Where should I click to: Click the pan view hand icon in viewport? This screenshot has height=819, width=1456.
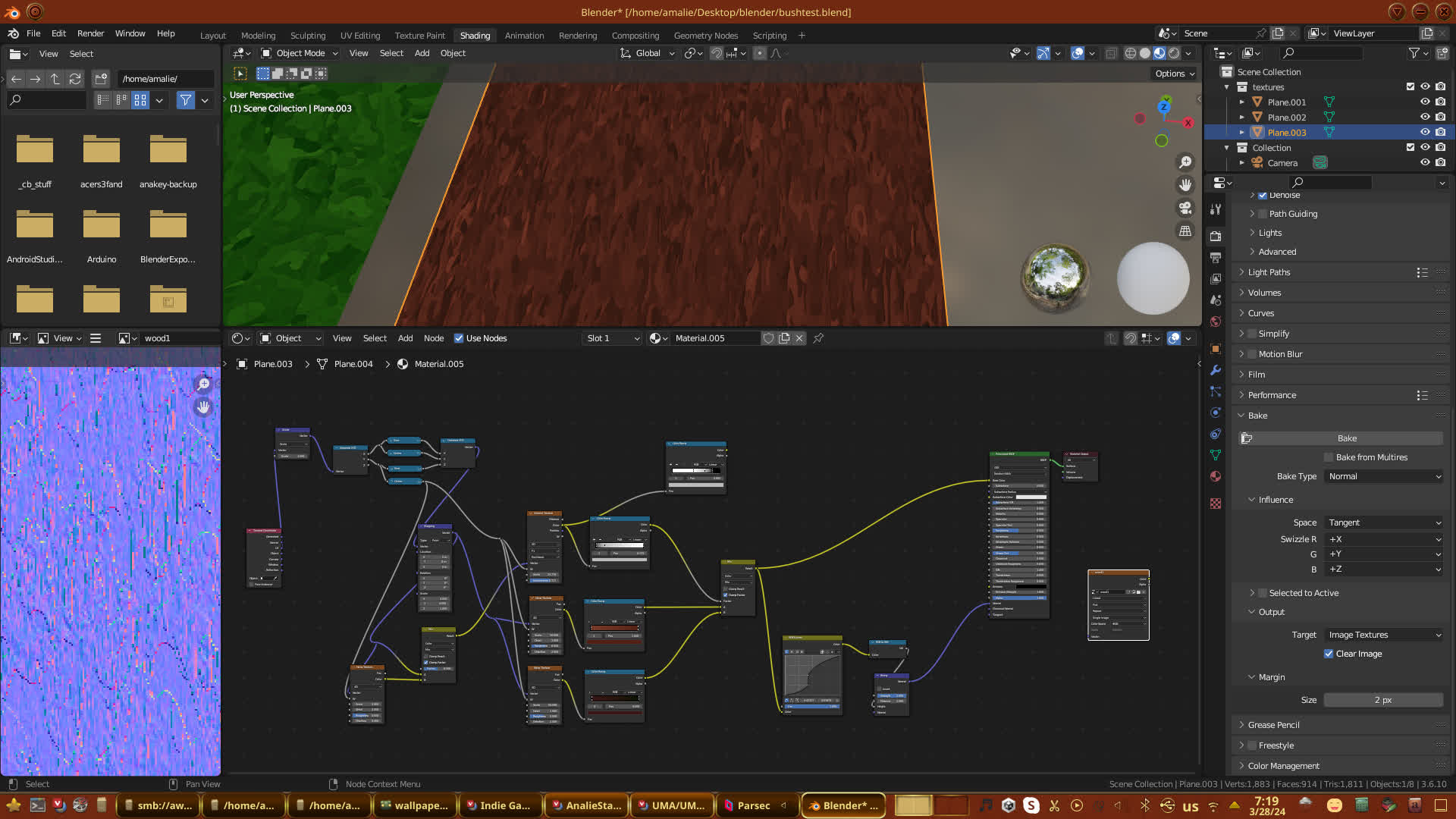(x=1185, y=185)
